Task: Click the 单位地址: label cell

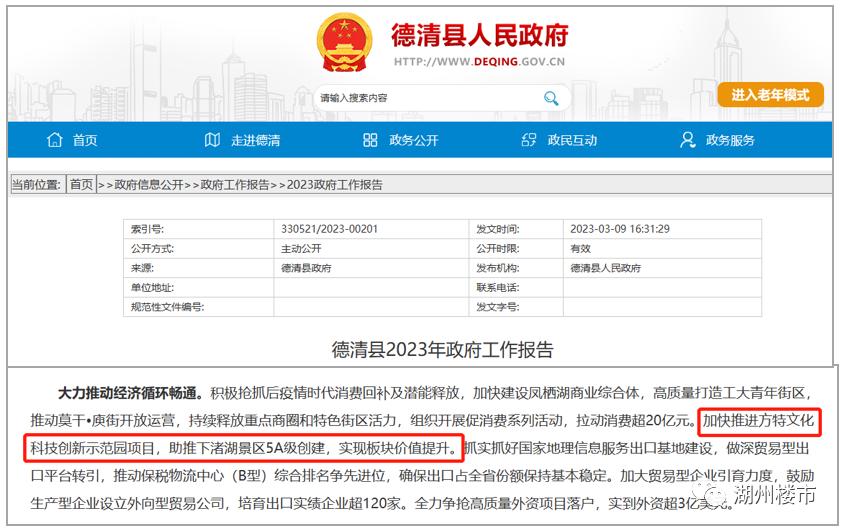Action: click(x=199, y=287)
